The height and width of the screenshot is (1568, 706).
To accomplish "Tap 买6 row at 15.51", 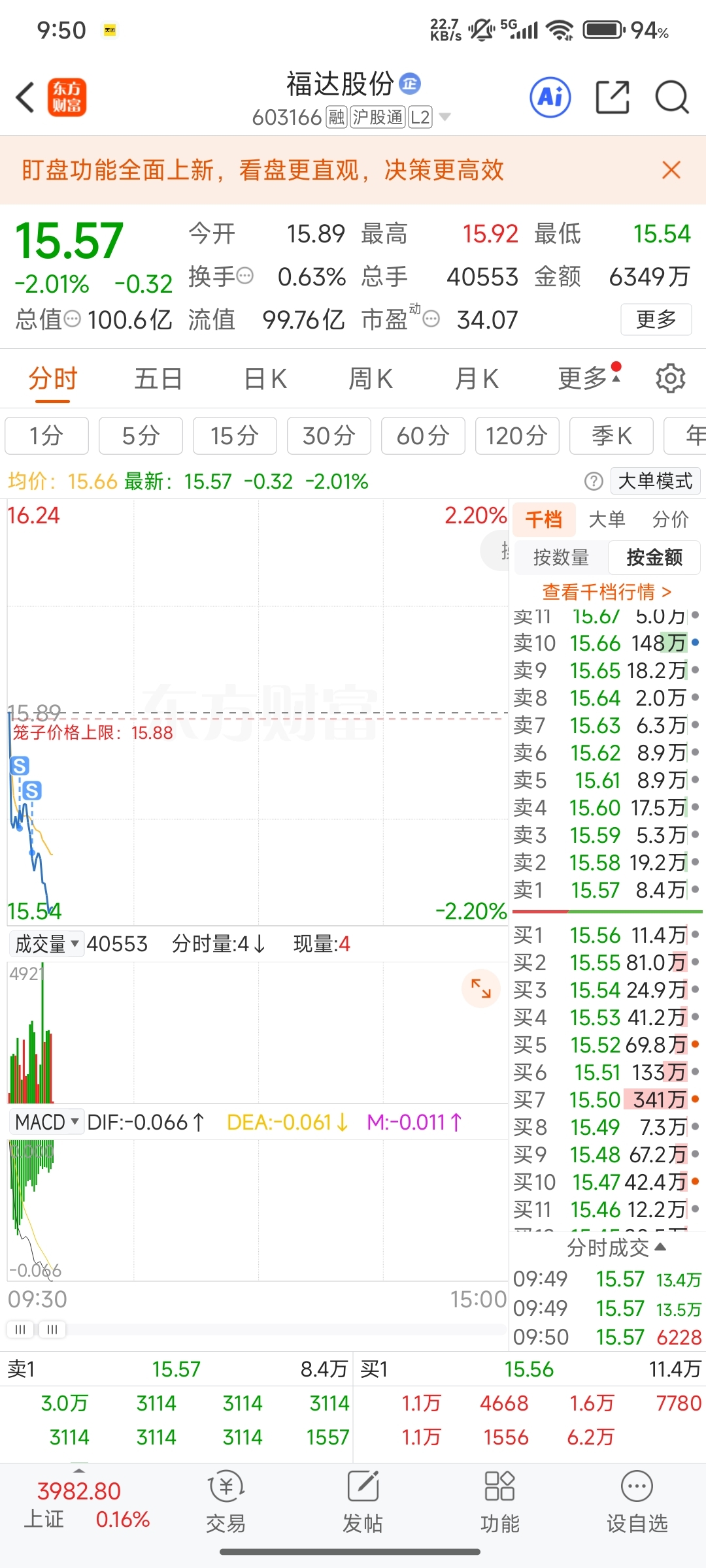I will click(607, 1073).
